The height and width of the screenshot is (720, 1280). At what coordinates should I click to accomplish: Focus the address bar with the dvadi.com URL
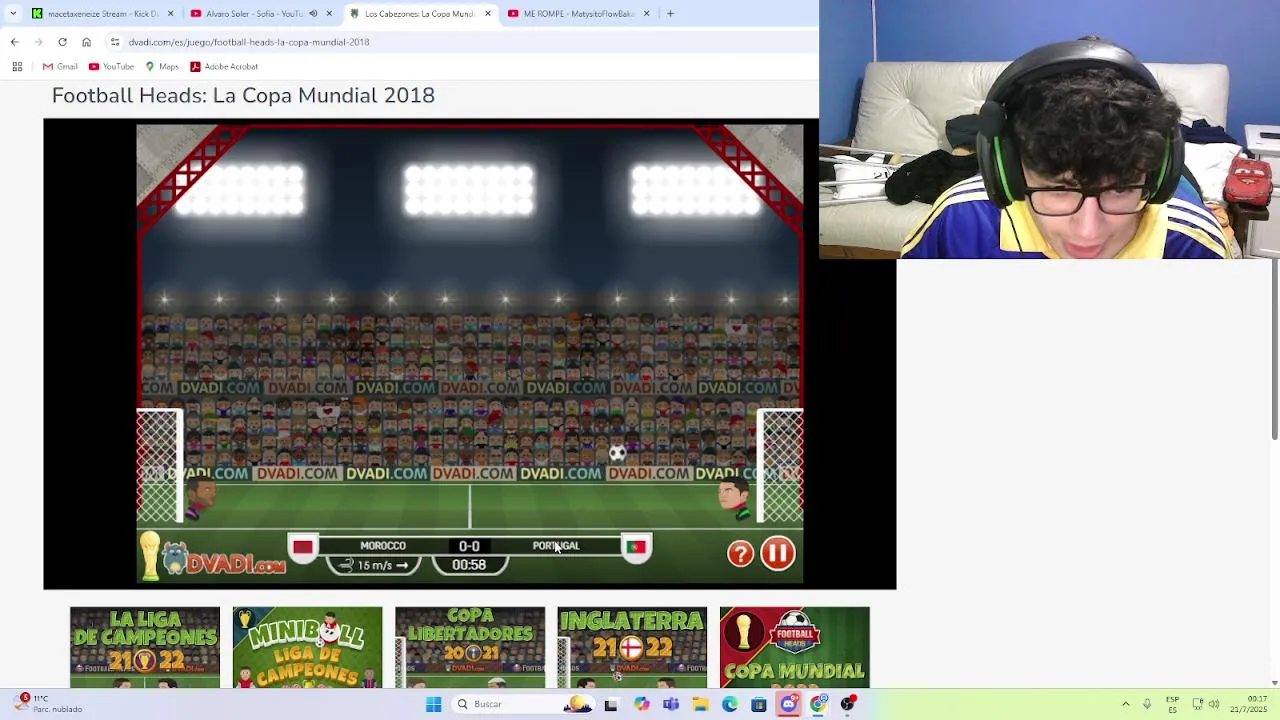460,42
